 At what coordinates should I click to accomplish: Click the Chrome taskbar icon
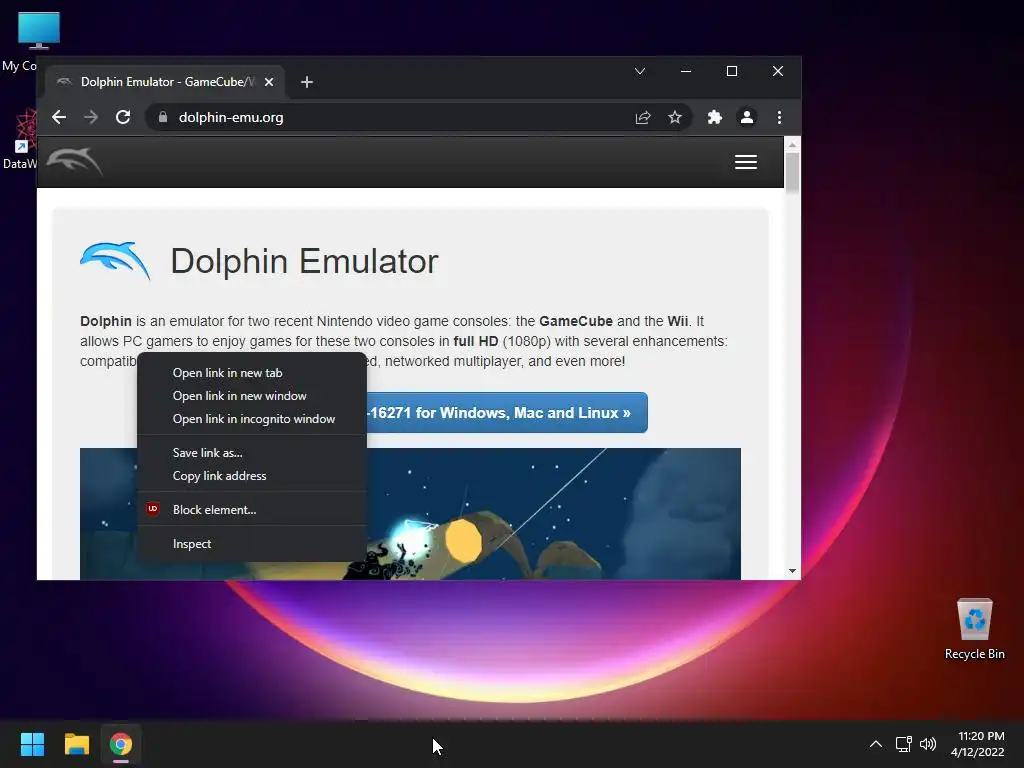point(121,744)
